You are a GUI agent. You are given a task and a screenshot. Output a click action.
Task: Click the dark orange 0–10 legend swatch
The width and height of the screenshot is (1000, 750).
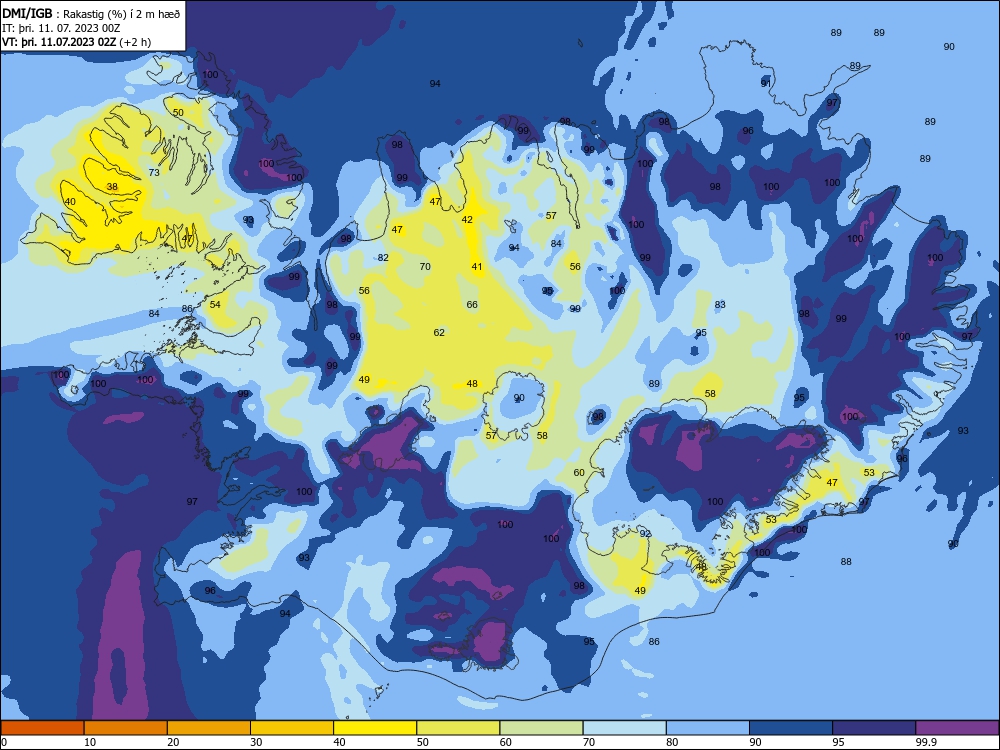click(42, 728)
